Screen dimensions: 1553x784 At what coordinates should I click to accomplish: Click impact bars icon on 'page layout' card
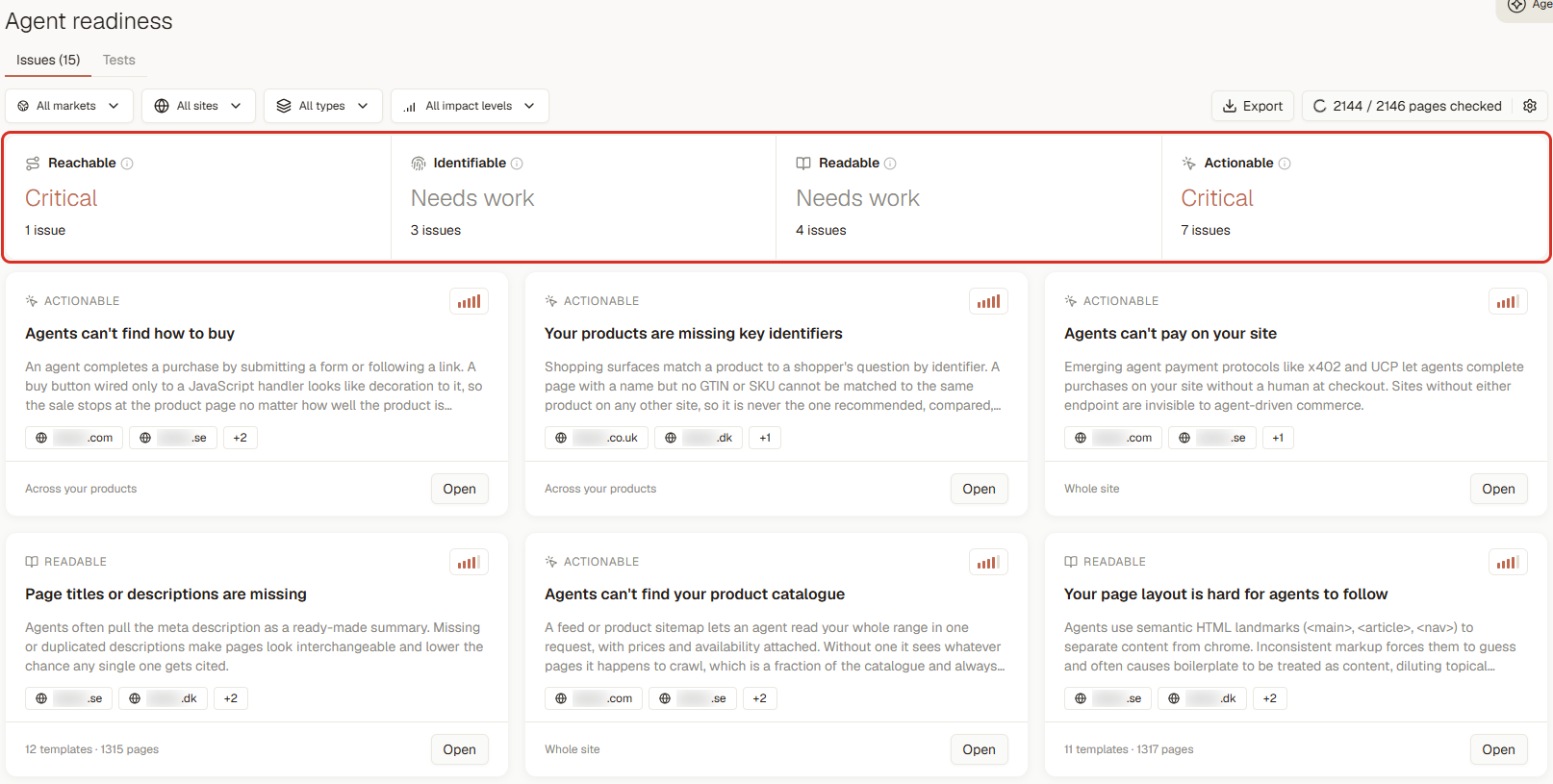click(x=1508, y=562)
